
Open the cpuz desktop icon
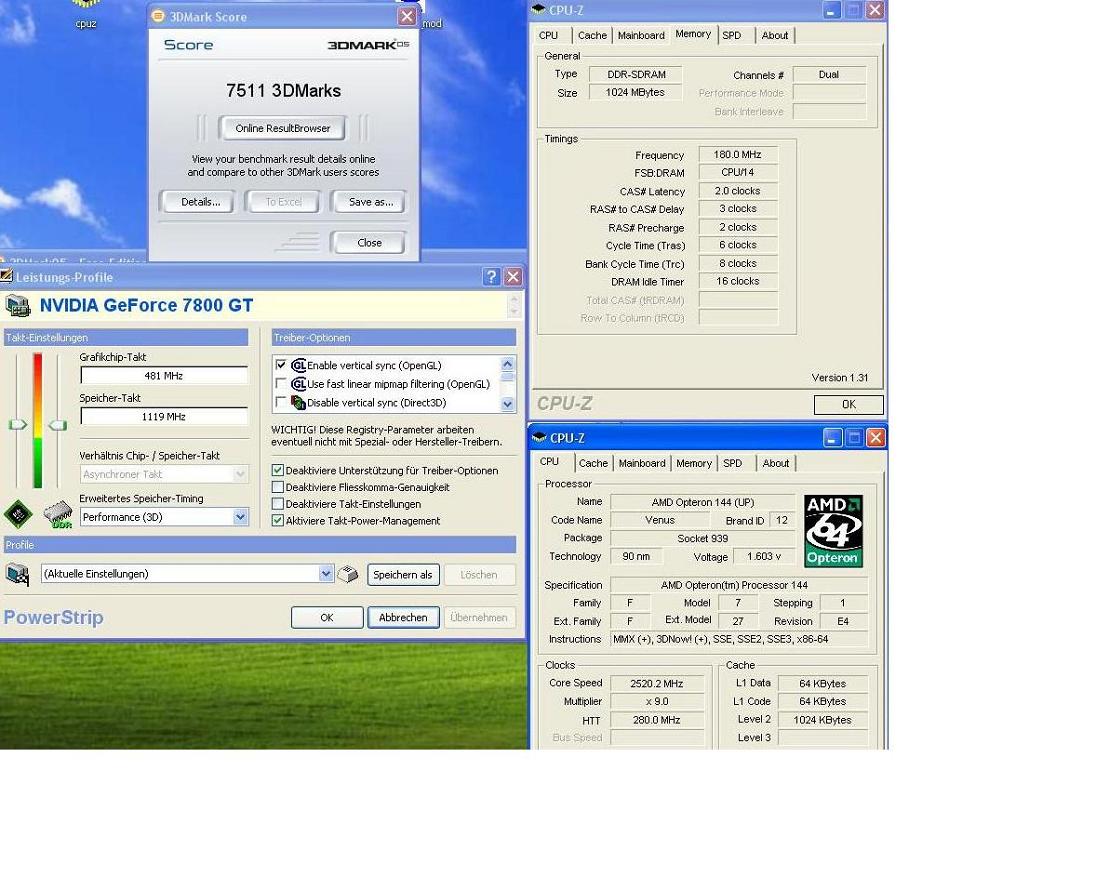click(x=86, y=14)
